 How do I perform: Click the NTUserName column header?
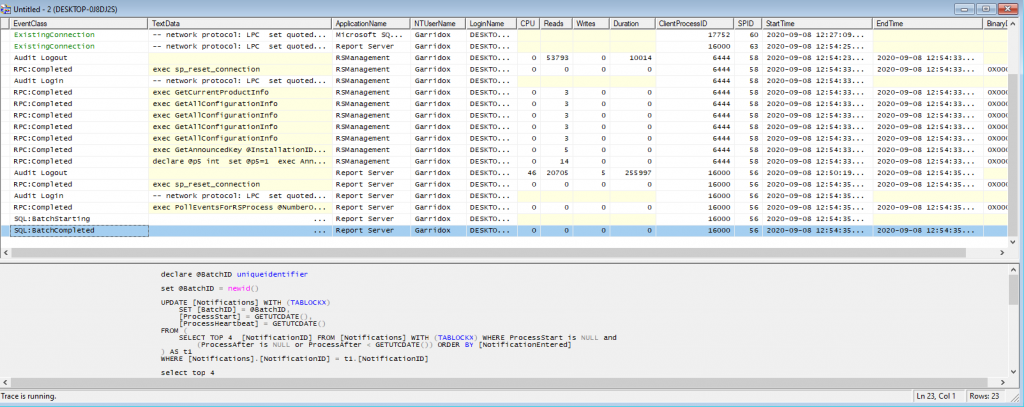(439, 24)
